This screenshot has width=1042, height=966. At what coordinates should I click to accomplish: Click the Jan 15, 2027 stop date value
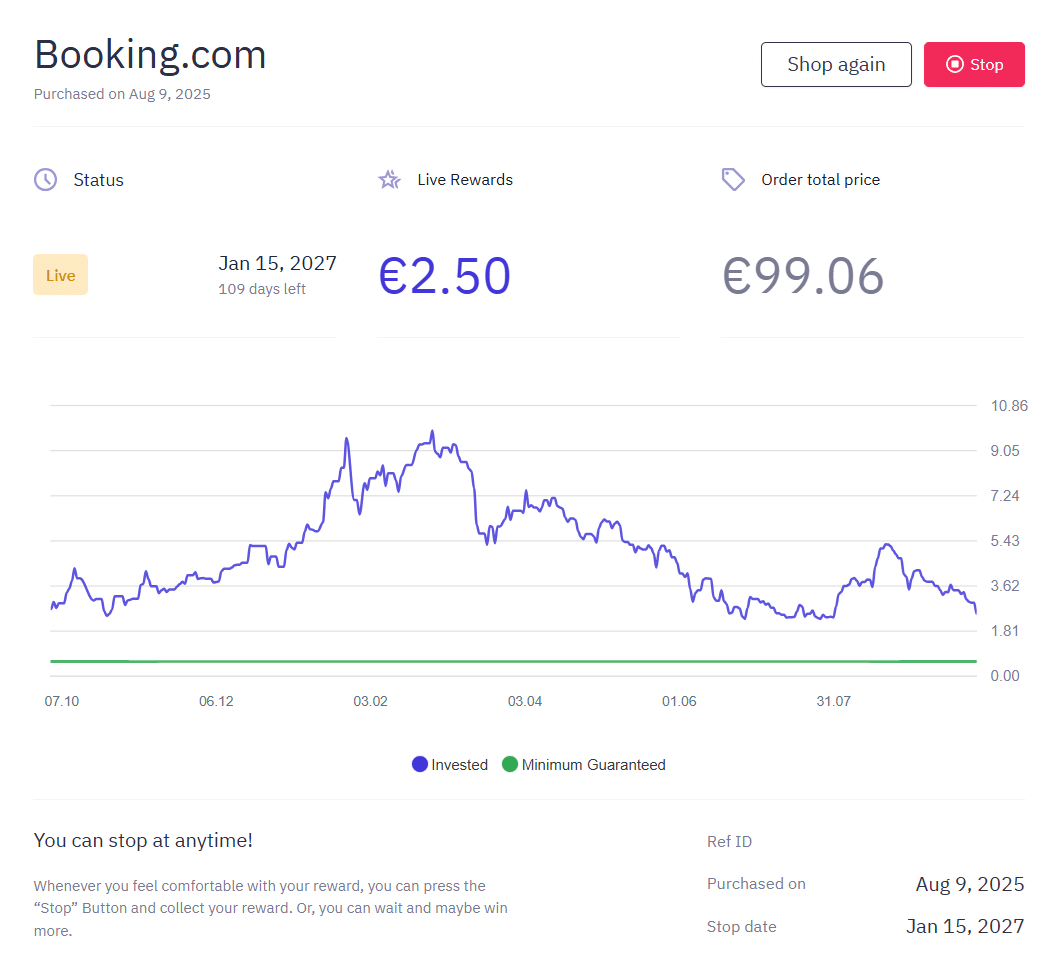965,926
